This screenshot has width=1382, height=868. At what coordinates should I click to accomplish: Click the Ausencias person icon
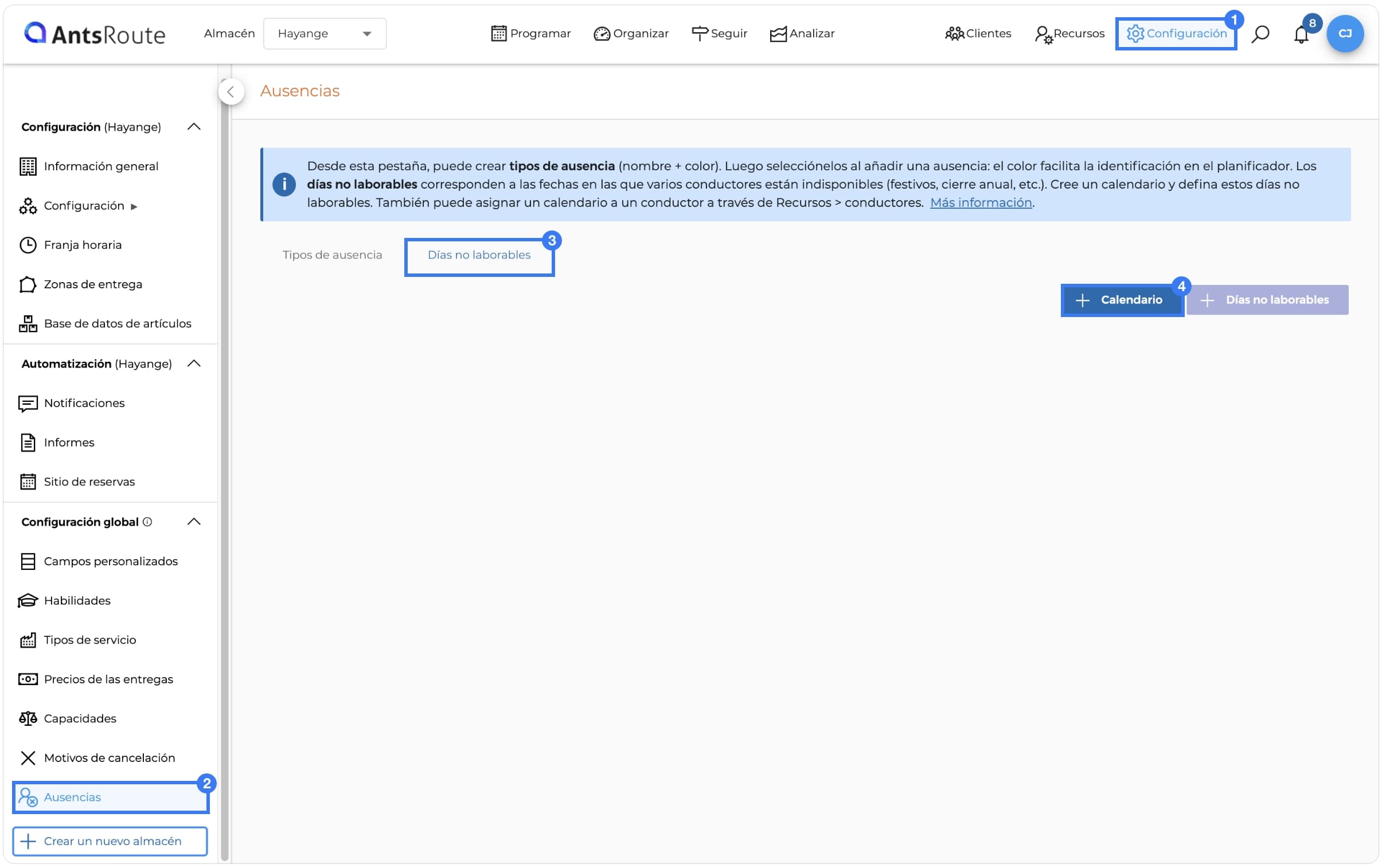tap(28, 797)
